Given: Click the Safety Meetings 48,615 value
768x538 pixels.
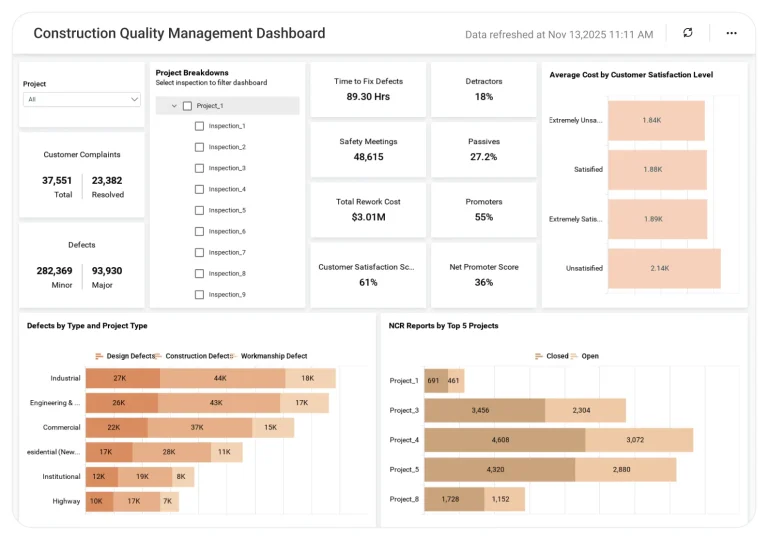Looking at the screenshot, I should click(368, 157).
